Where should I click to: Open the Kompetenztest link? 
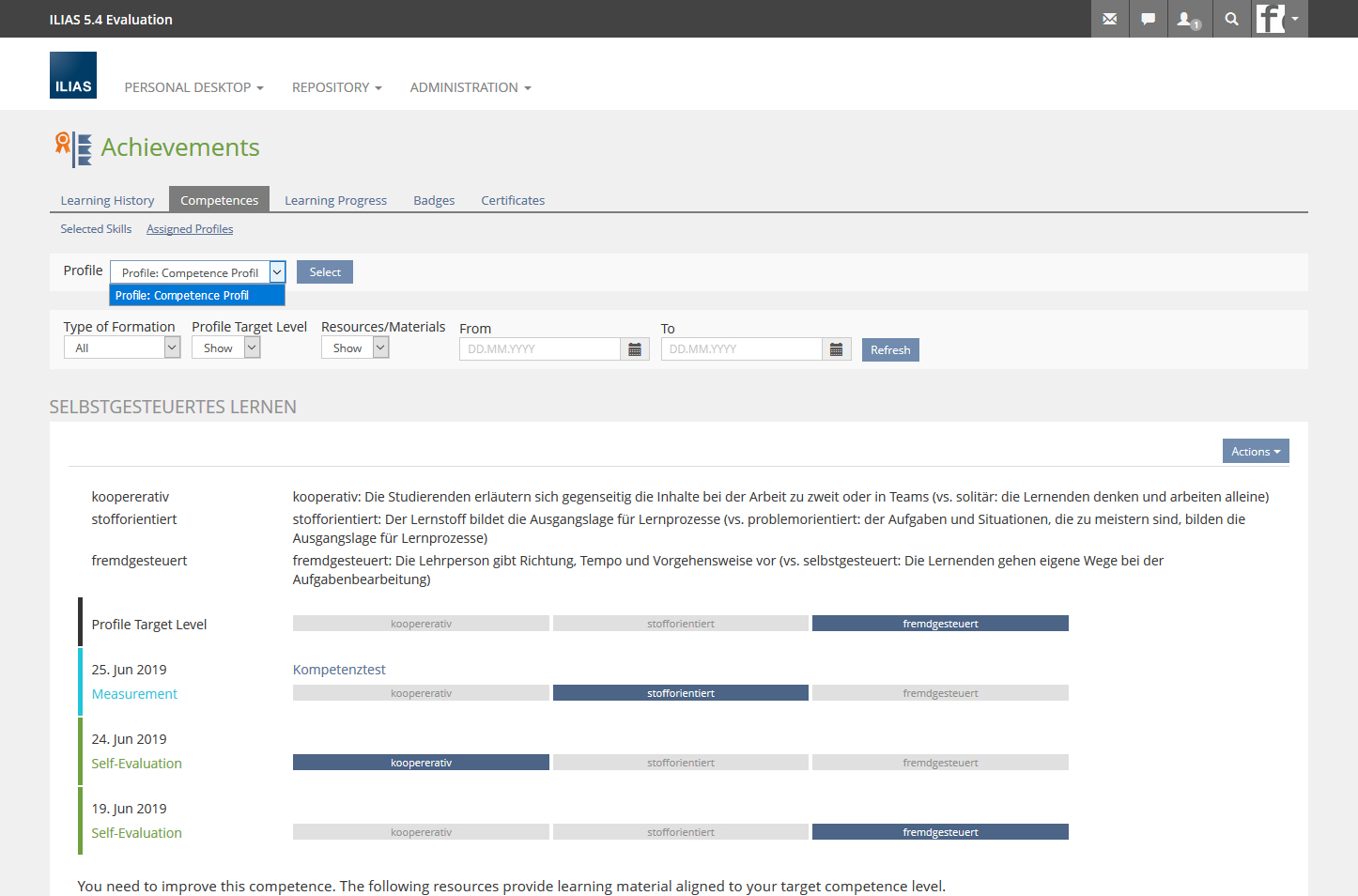pyautogui.click(x=339, y=670)
